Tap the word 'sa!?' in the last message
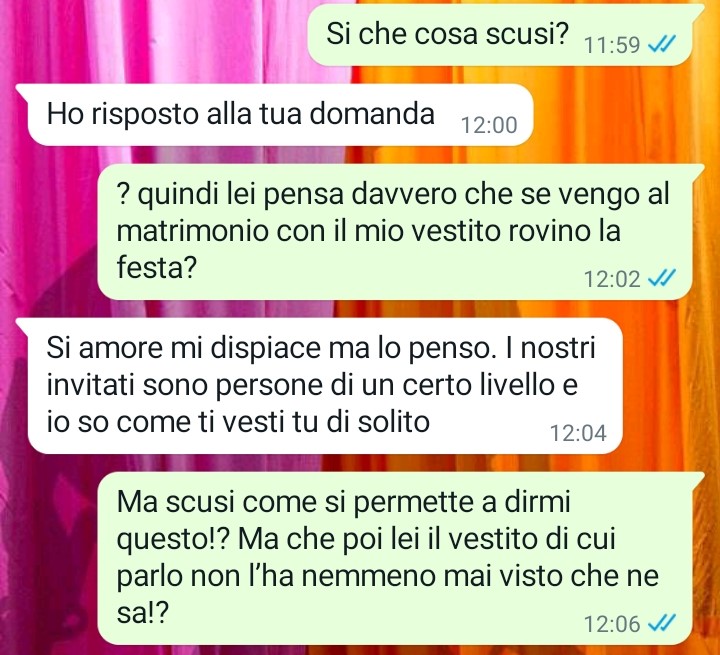 (143, 613)
